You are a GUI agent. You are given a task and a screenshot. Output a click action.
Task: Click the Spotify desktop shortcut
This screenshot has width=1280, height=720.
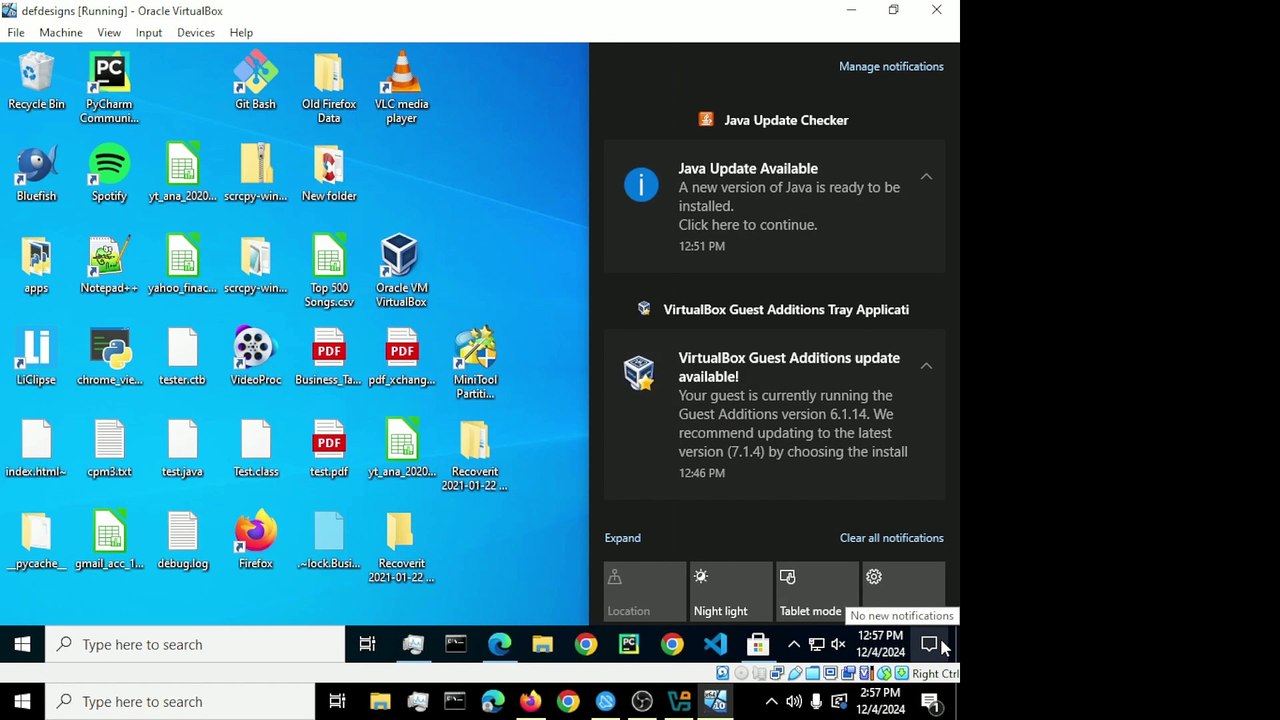click(109, 174)
